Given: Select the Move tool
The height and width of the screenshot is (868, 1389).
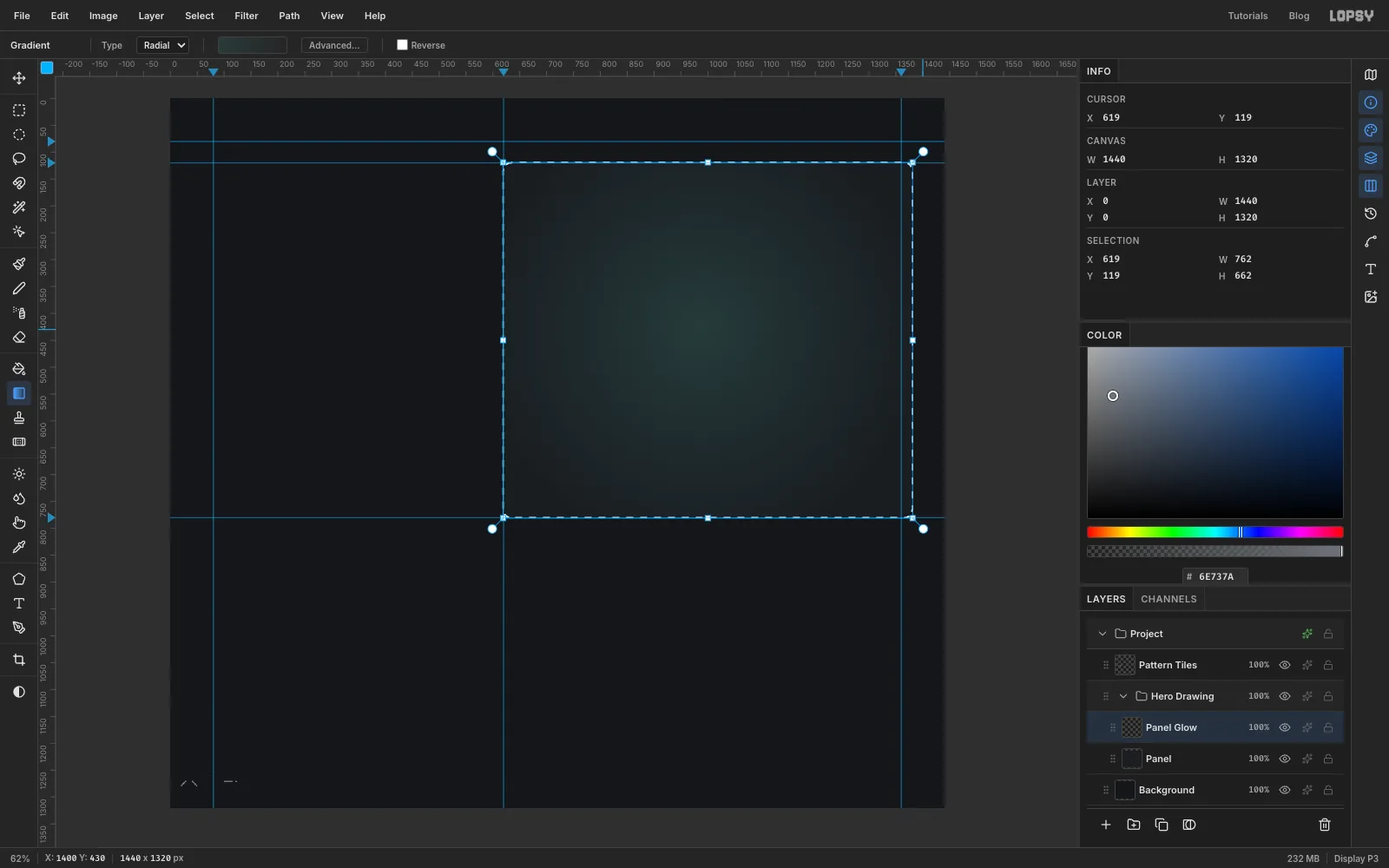Looking at the screenshot, I should (19, 78).
